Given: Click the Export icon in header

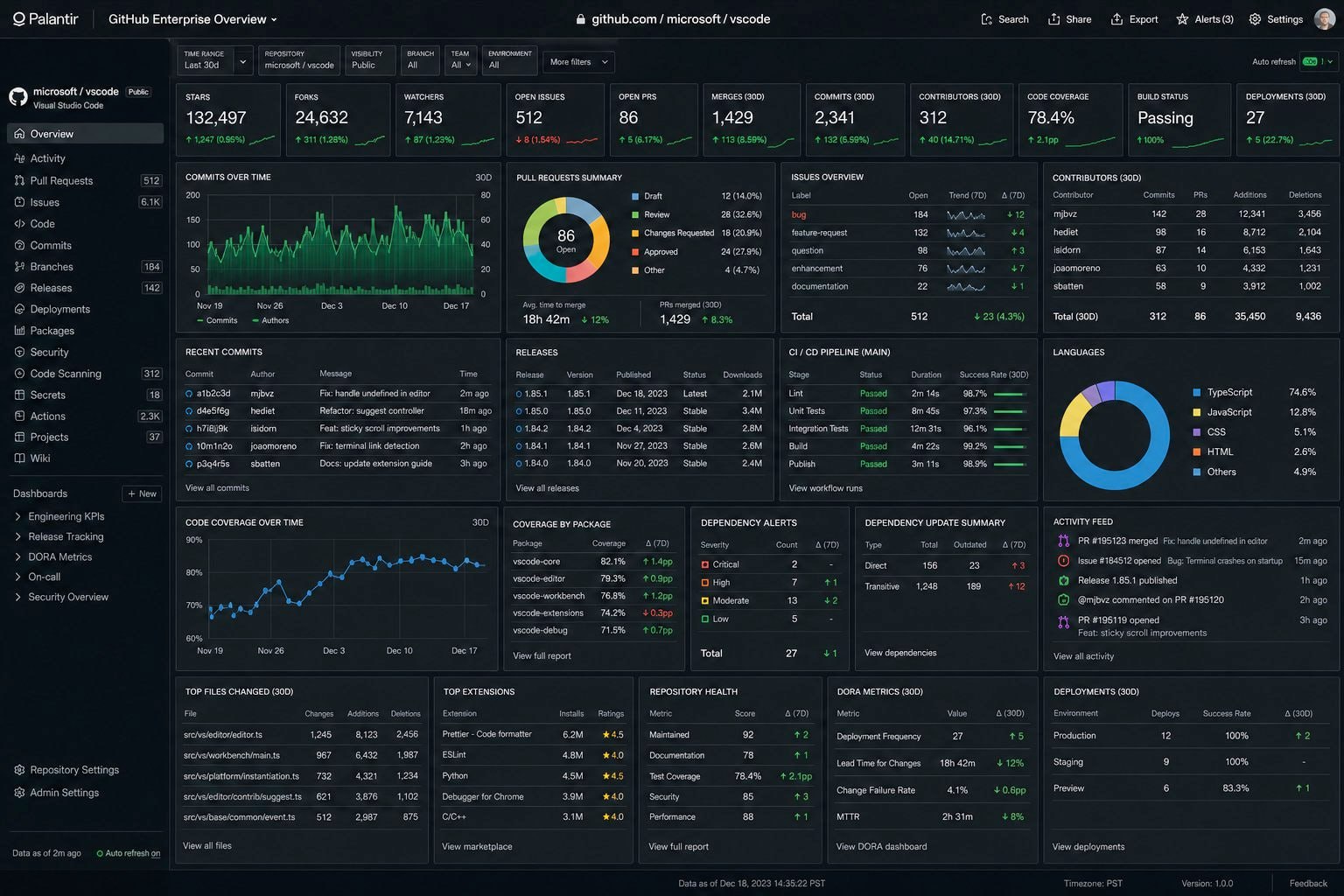Looking at the screenshot, I should [1116, 19].
